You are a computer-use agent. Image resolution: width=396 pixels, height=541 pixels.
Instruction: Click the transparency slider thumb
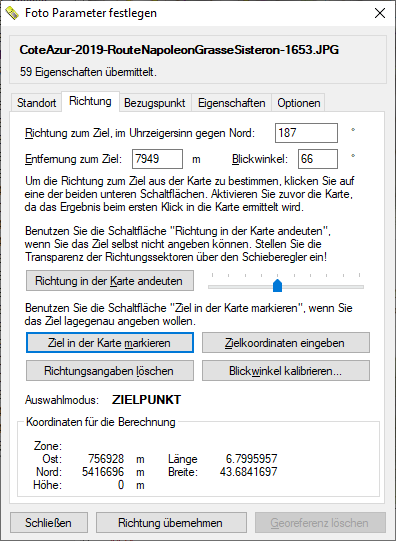pos(277,286)
